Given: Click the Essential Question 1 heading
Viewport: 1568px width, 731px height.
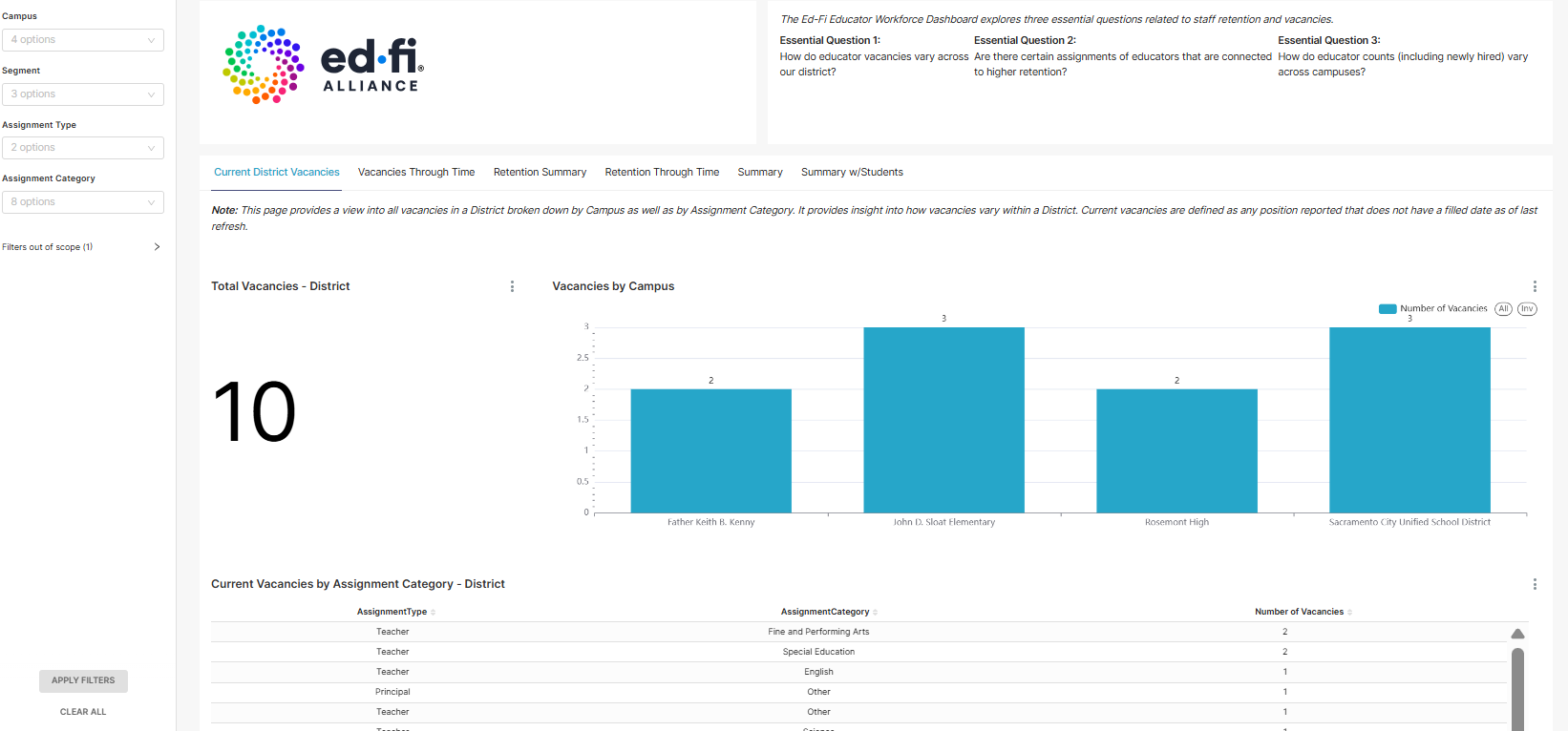Looking at the screenshot, I should 830,40.
